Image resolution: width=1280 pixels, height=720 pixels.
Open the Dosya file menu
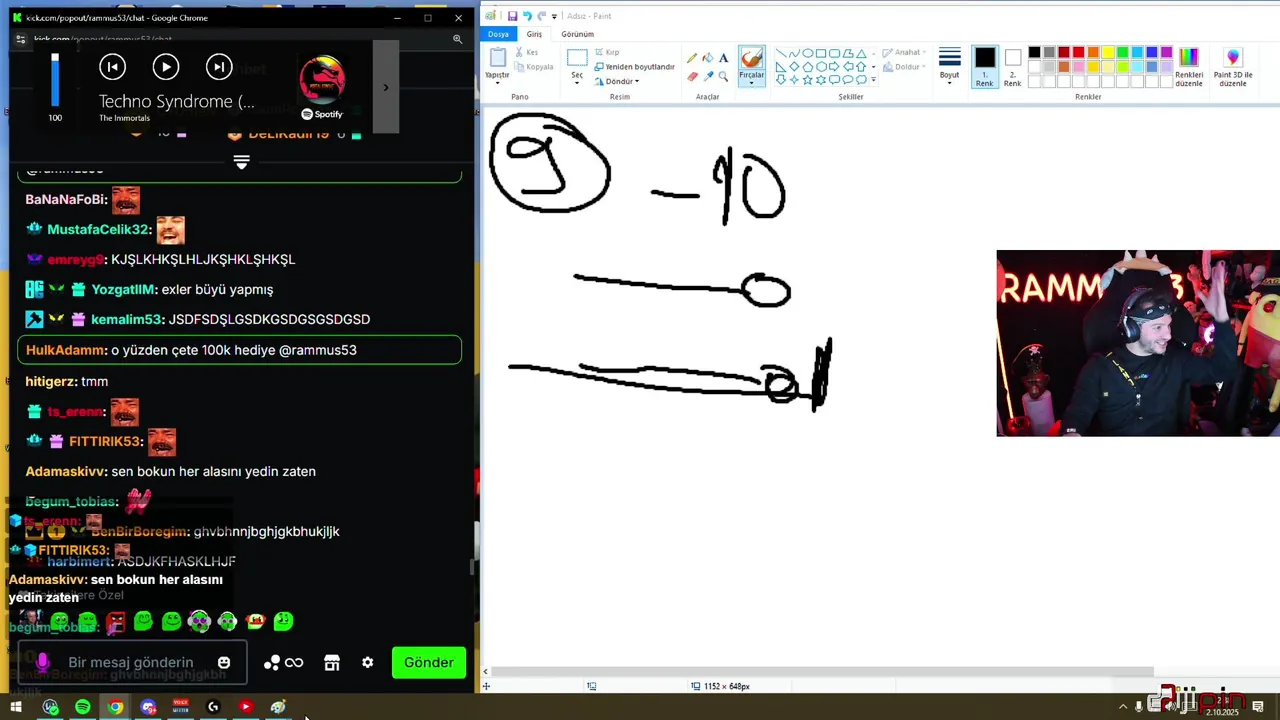click(x=498, y=34)
